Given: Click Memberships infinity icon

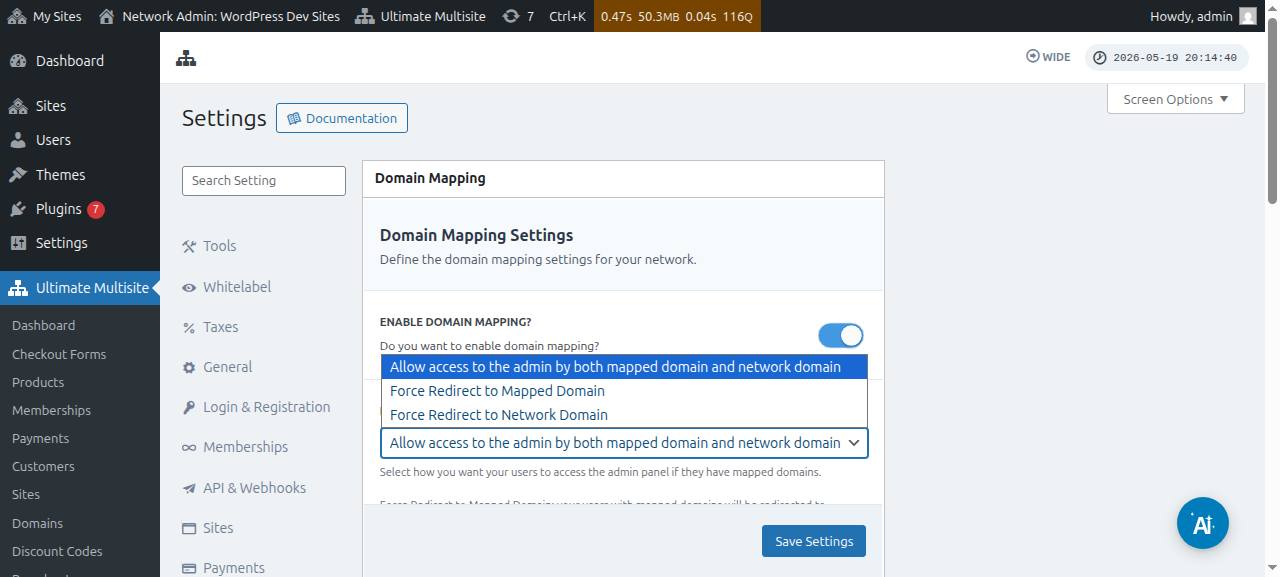Looking at the screenshot, I should [189, 447].
